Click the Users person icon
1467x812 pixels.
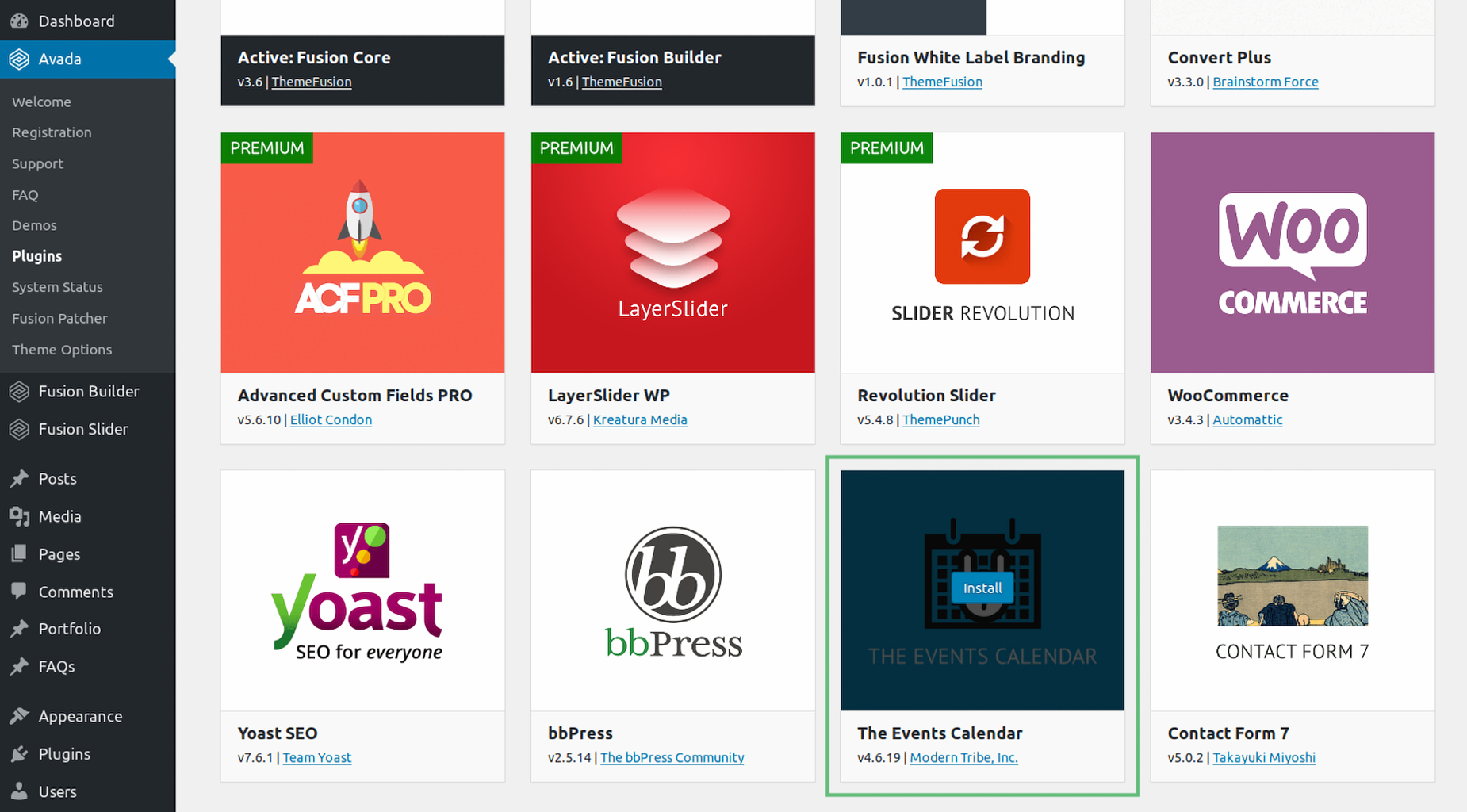click(19, 791)
